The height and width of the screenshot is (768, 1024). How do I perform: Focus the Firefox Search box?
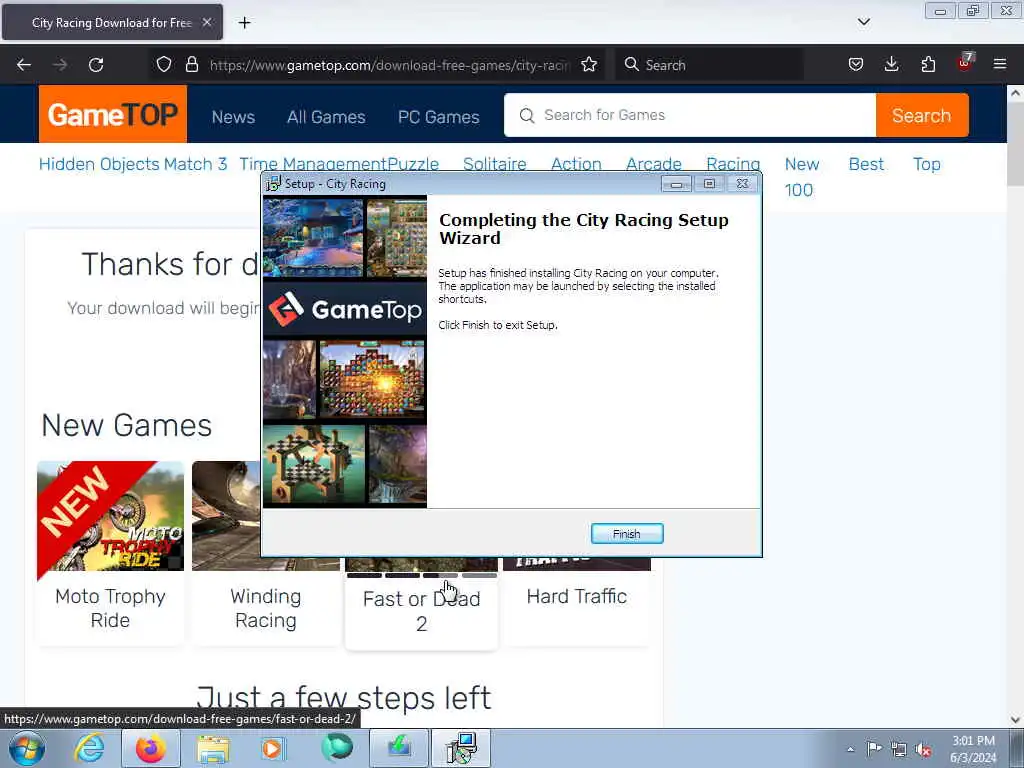pos(710,65)
